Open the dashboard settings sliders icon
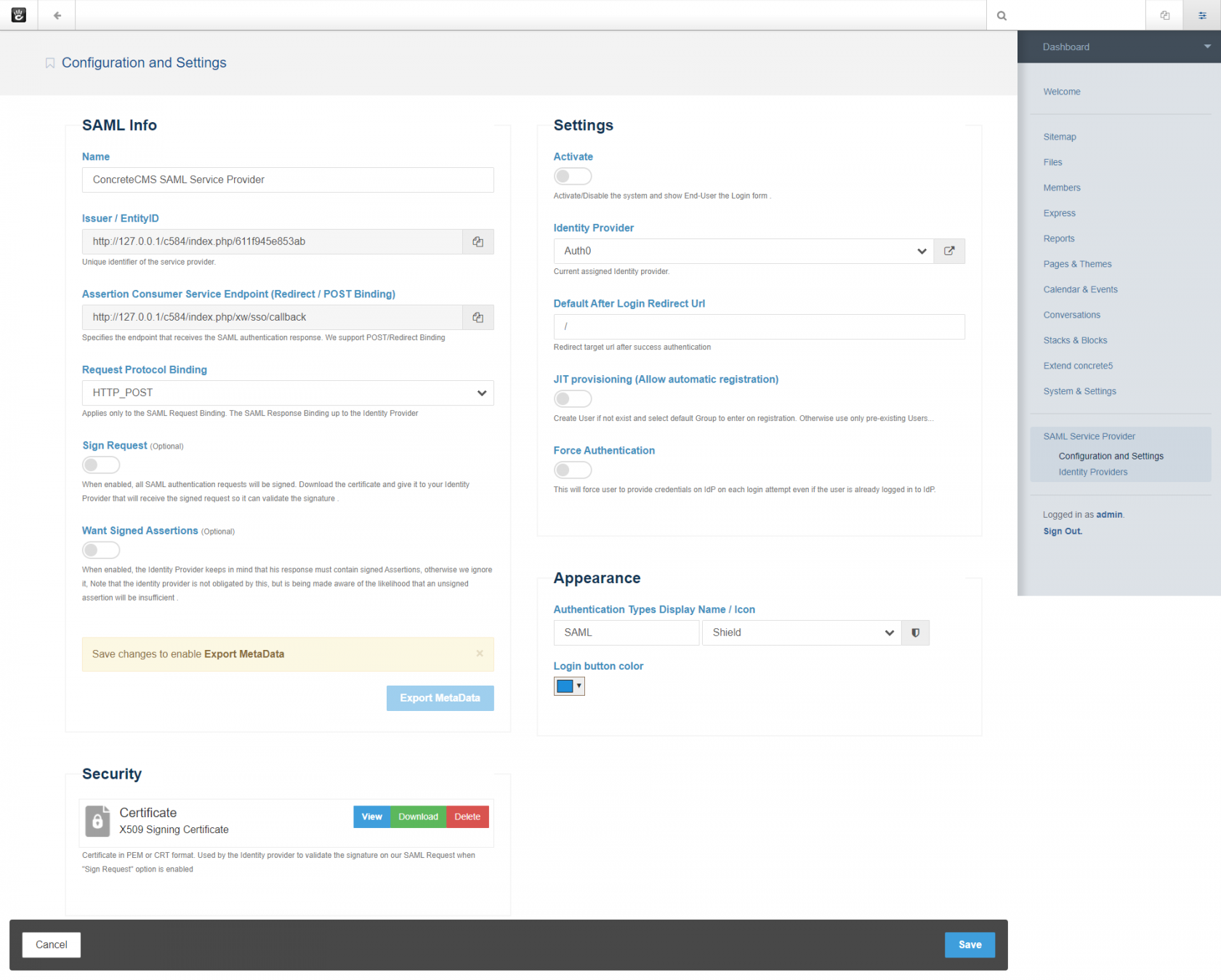This screenshot has height=980, width=1221. pos(1202,15)
